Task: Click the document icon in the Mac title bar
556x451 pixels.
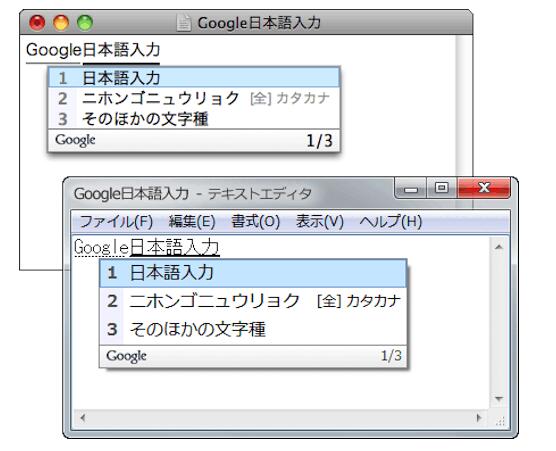Action: pyautogui.click(x=184, y=23)
